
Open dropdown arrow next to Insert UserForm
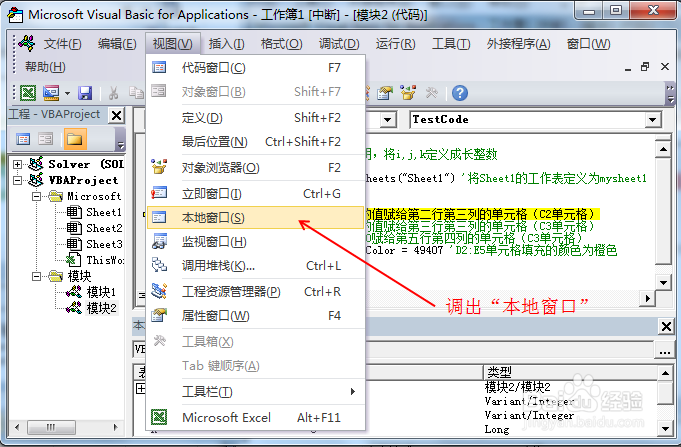click(67, 93)
